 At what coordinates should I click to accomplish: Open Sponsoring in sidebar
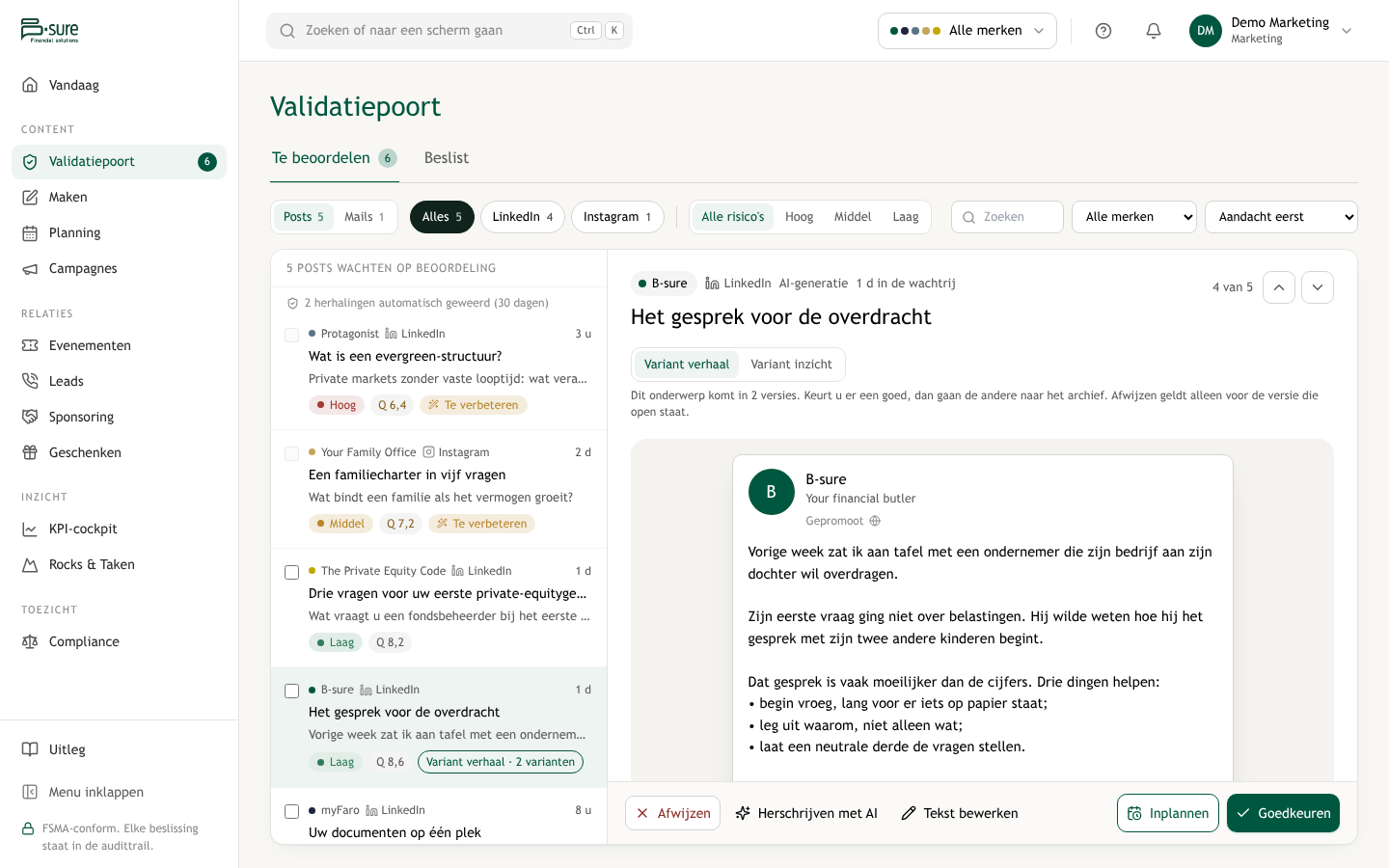point(119,417)
